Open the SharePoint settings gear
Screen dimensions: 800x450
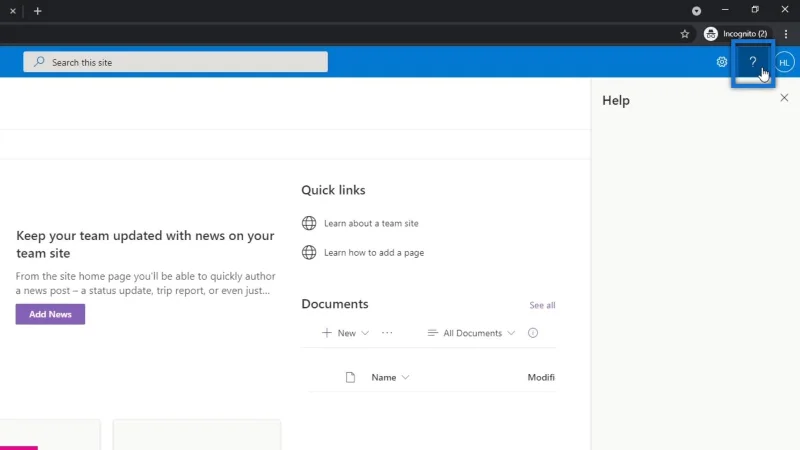pos(721,62)
